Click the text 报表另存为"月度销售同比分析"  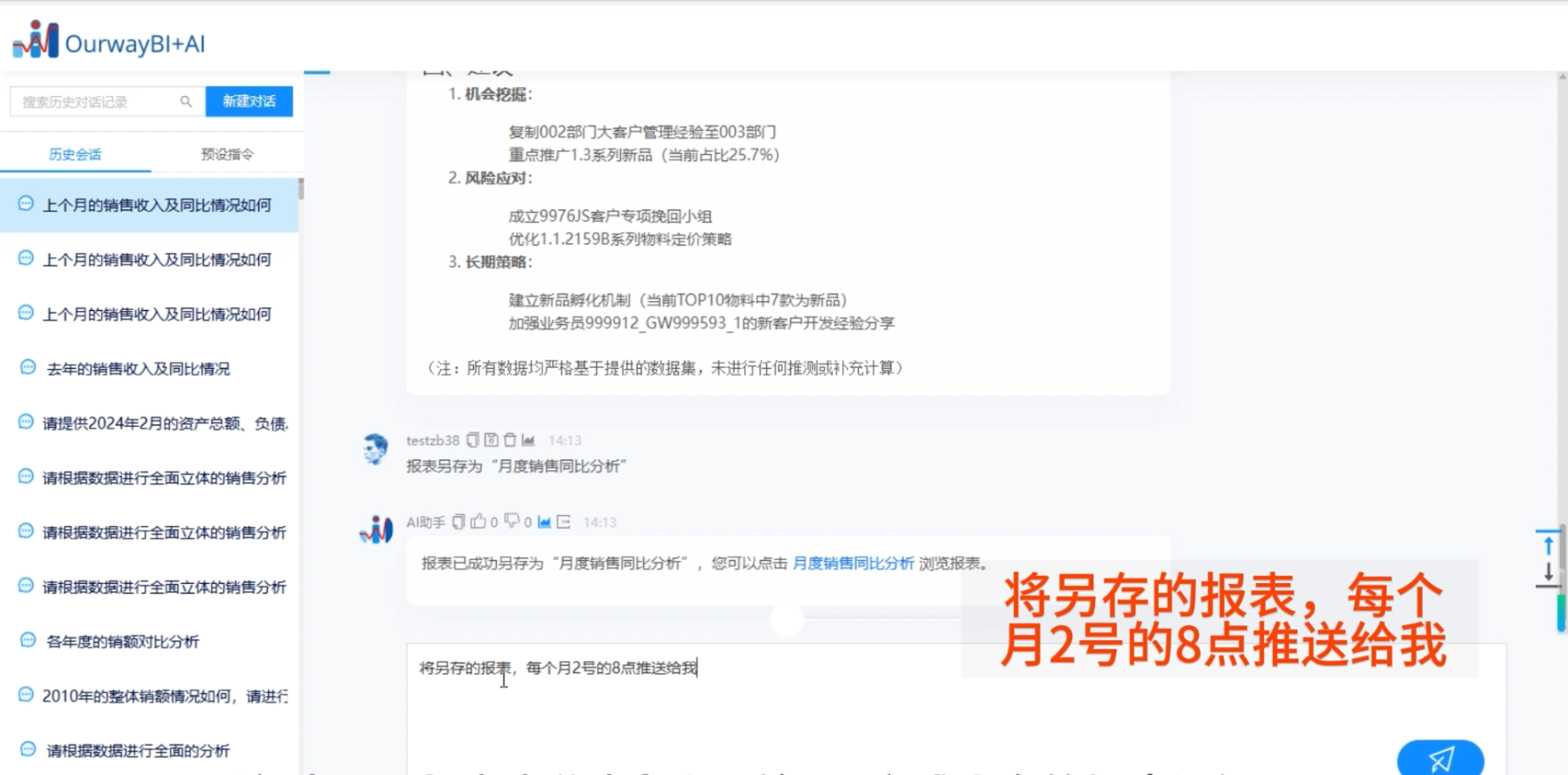(x=516, y=466)
